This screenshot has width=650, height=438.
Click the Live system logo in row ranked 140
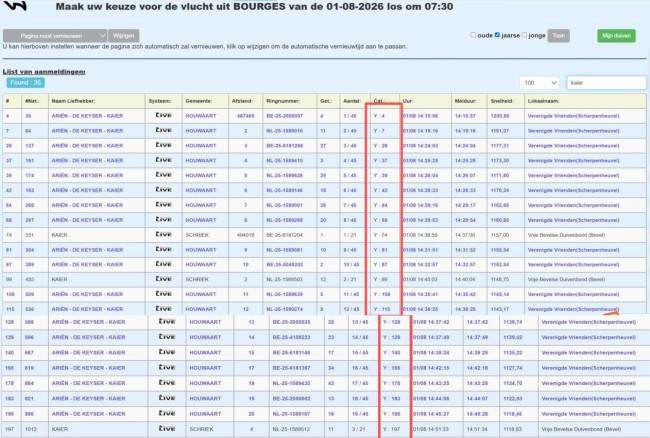point(167,352)
